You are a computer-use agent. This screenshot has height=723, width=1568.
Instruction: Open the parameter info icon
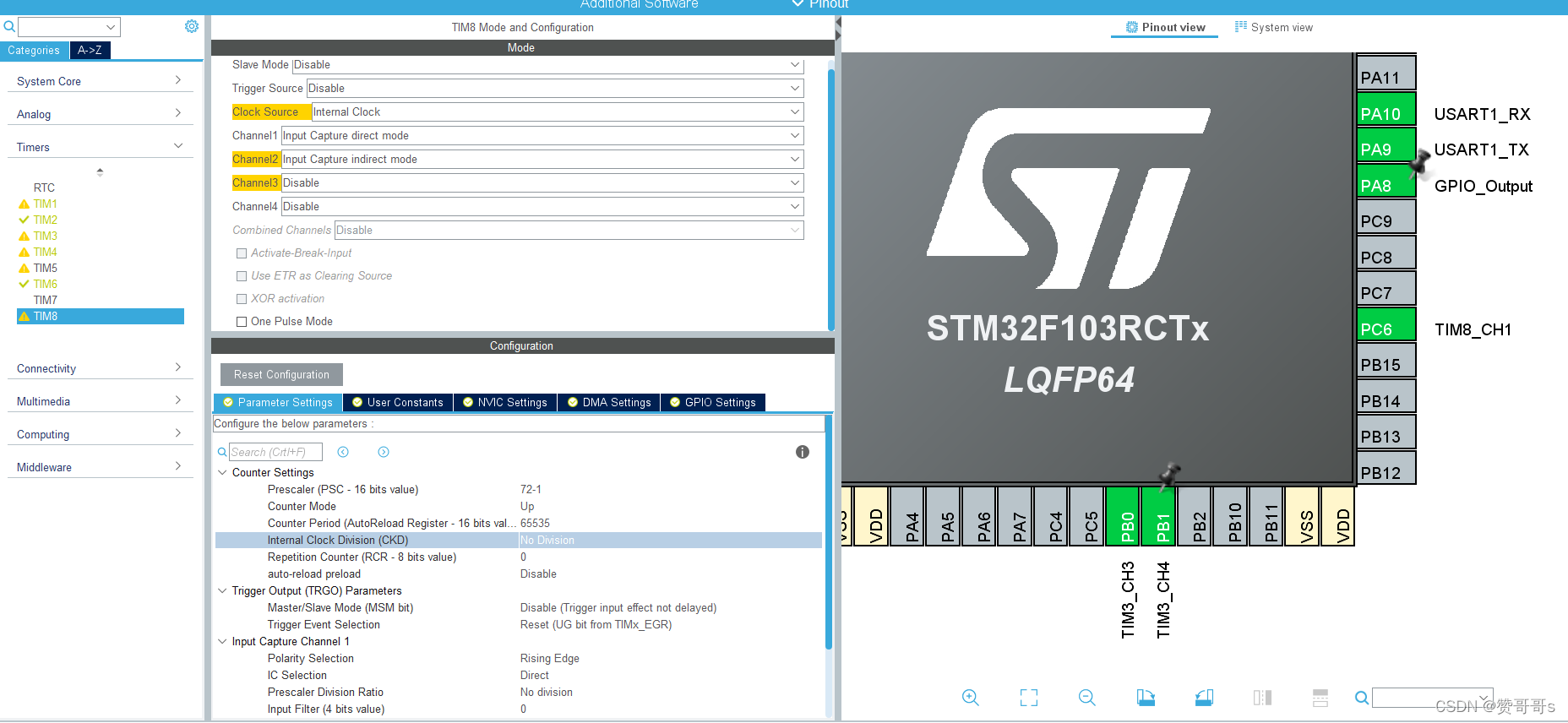(x=803, y=452)
